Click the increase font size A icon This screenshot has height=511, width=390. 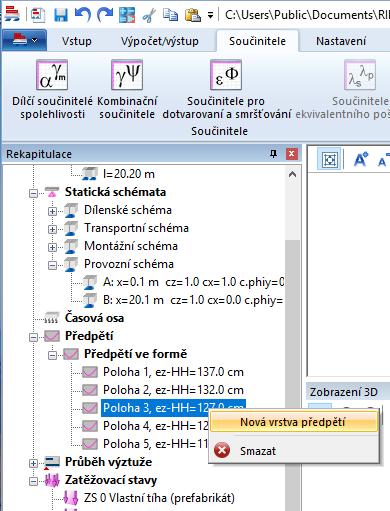click(x=361, y=160)
